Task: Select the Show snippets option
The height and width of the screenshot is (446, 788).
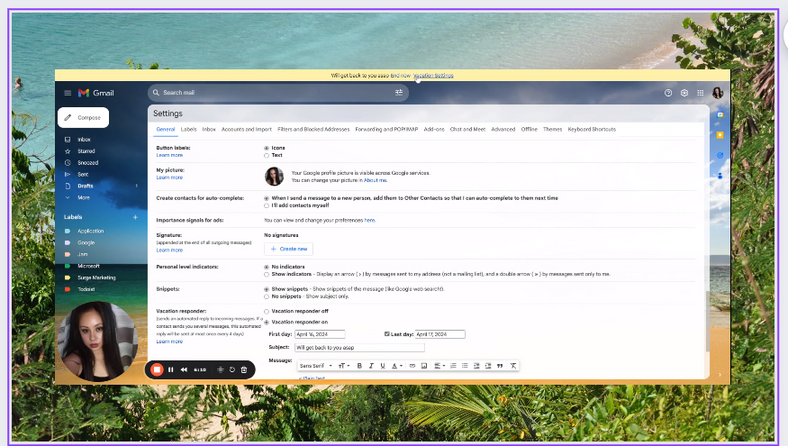Action: pos(266,290)
